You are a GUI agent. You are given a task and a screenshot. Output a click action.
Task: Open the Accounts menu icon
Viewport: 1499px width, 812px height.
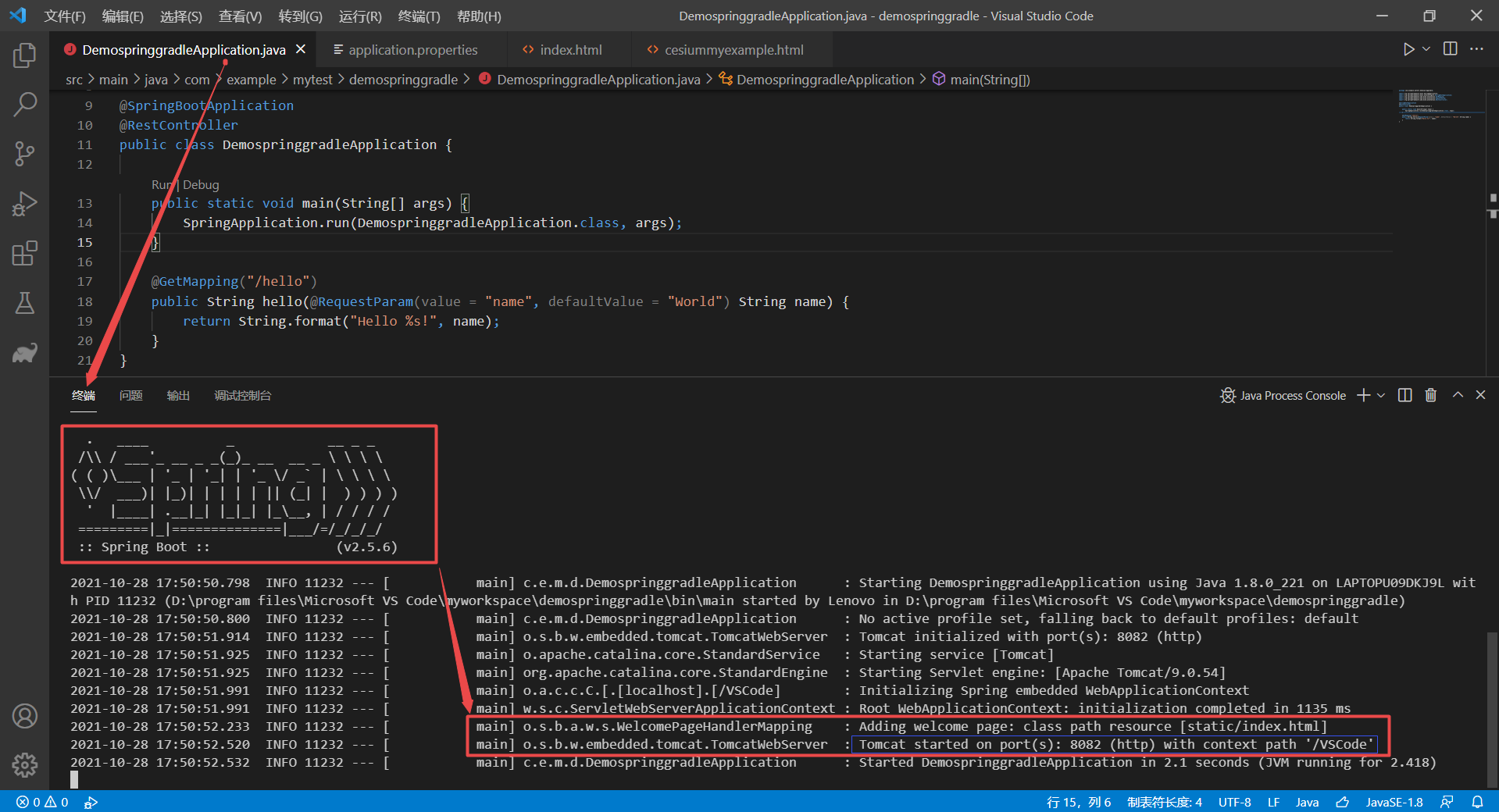(x=25, y=716)
